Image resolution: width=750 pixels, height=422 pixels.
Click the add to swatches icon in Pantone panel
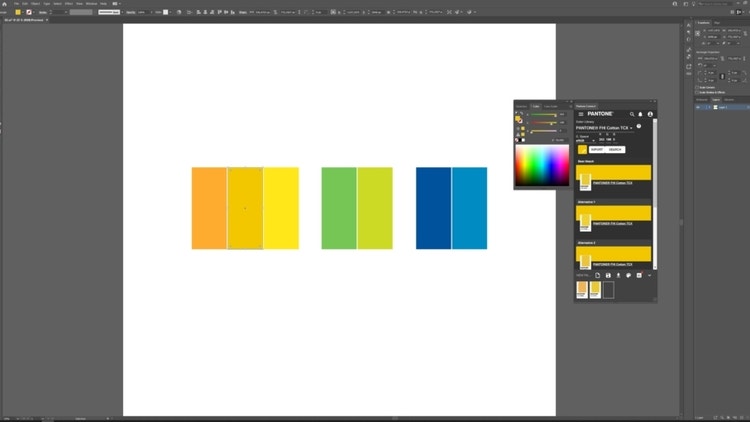click(x=639, y=276)
